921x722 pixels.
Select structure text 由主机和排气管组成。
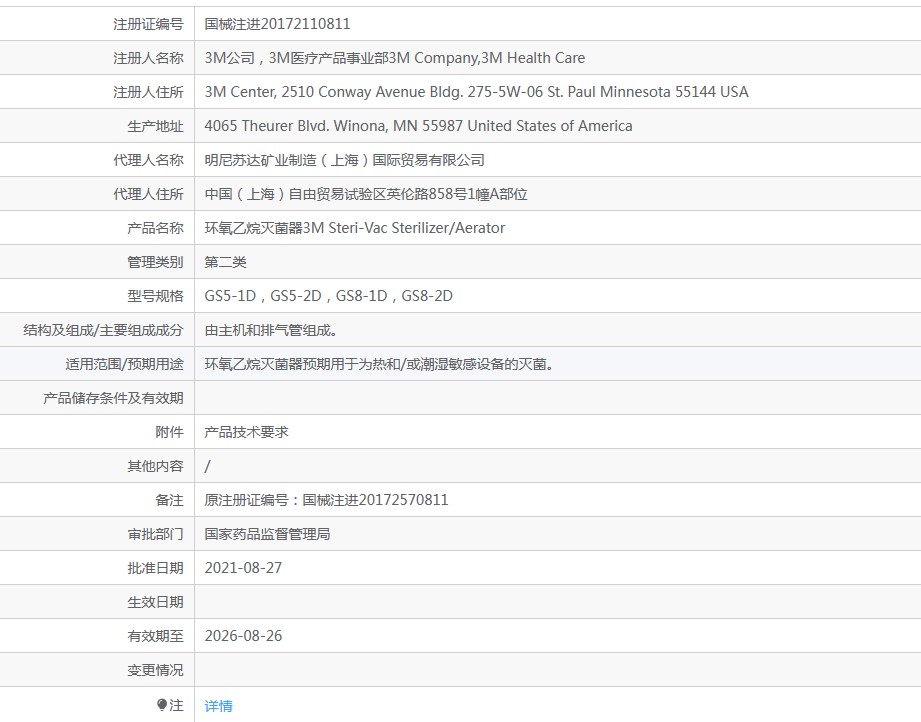[271, 331]
